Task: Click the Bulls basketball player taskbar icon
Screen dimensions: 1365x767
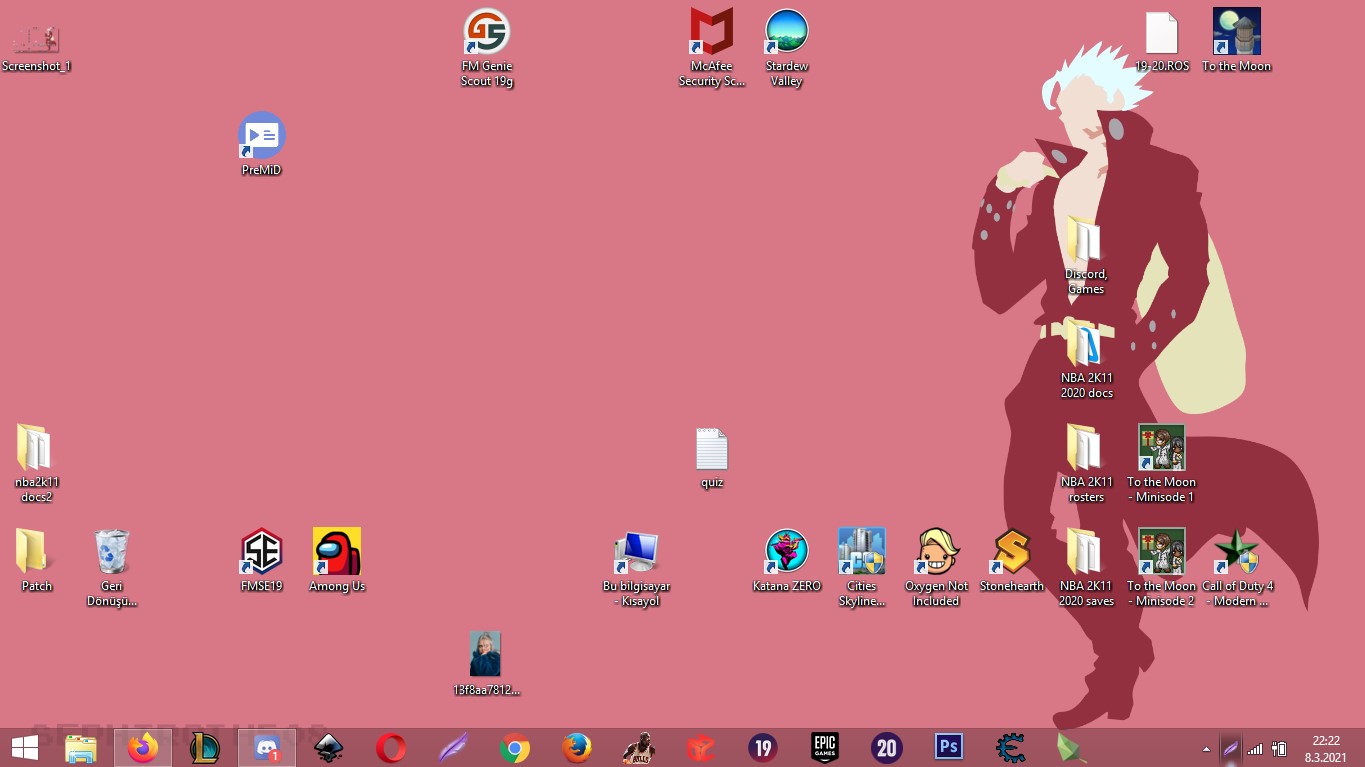Action: point(639,747)
